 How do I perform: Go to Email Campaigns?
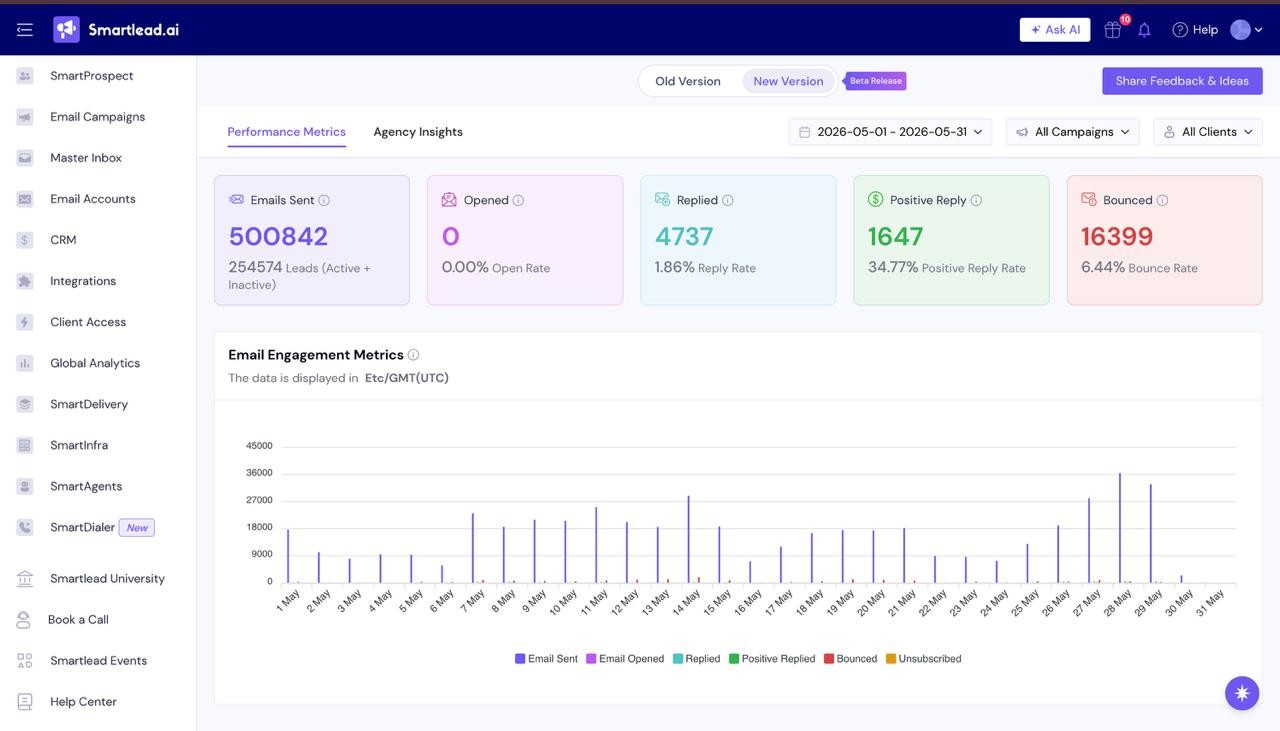[x=98, y=117]
